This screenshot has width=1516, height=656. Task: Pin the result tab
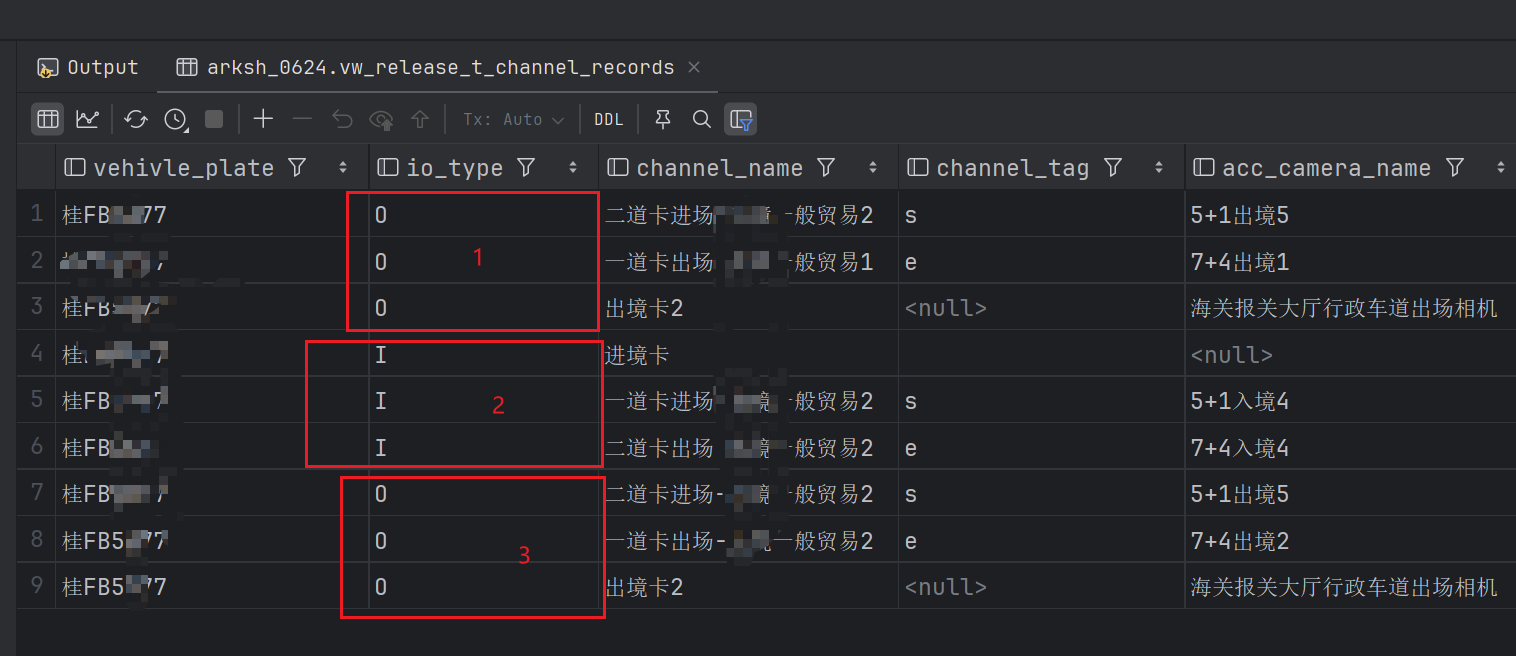662,120
